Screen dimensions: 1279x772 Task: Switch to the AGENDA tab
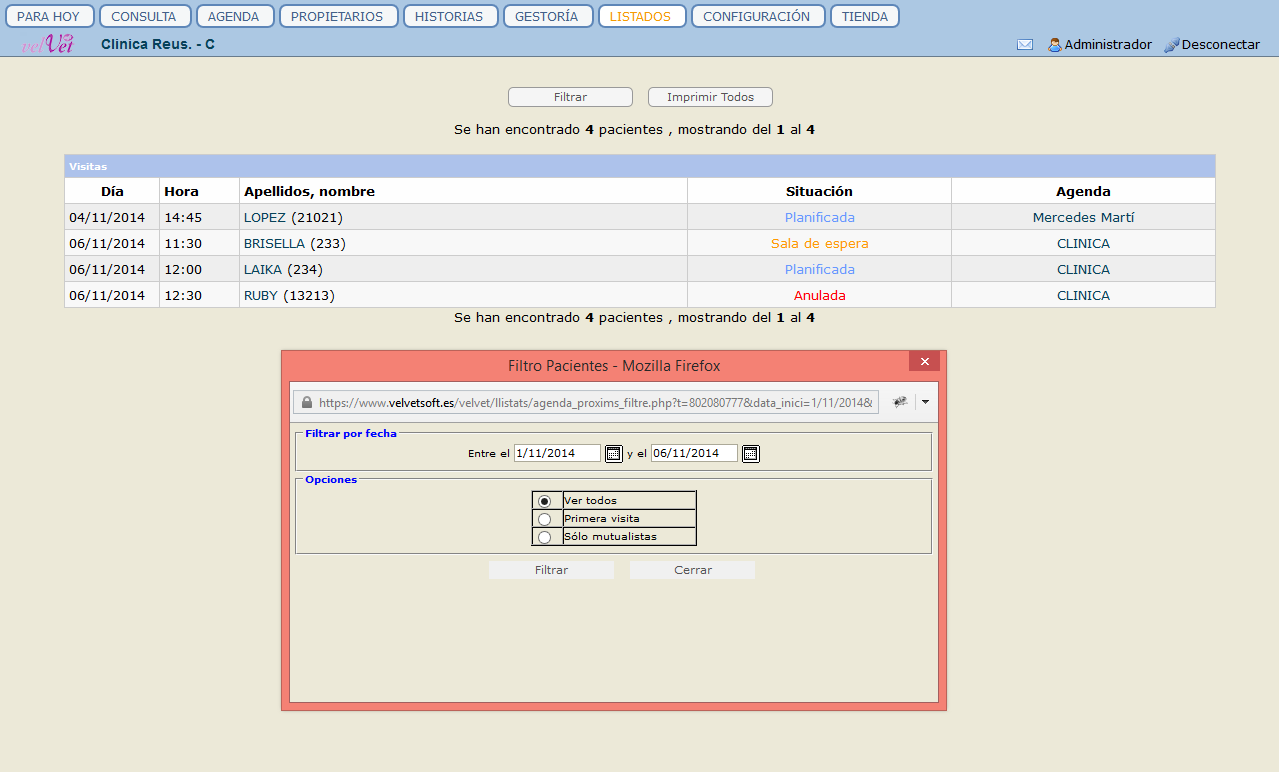tap(233, 17)
